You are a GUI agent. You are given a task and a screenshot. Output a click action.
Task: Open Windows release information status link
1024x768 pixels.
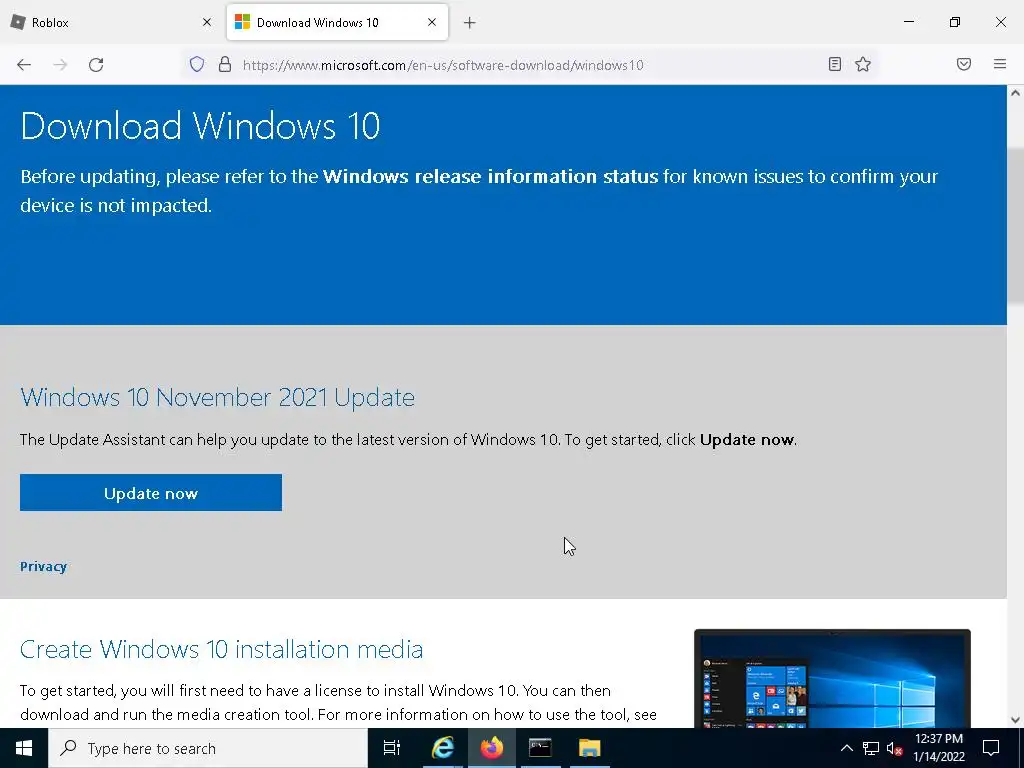coord(490,176)
